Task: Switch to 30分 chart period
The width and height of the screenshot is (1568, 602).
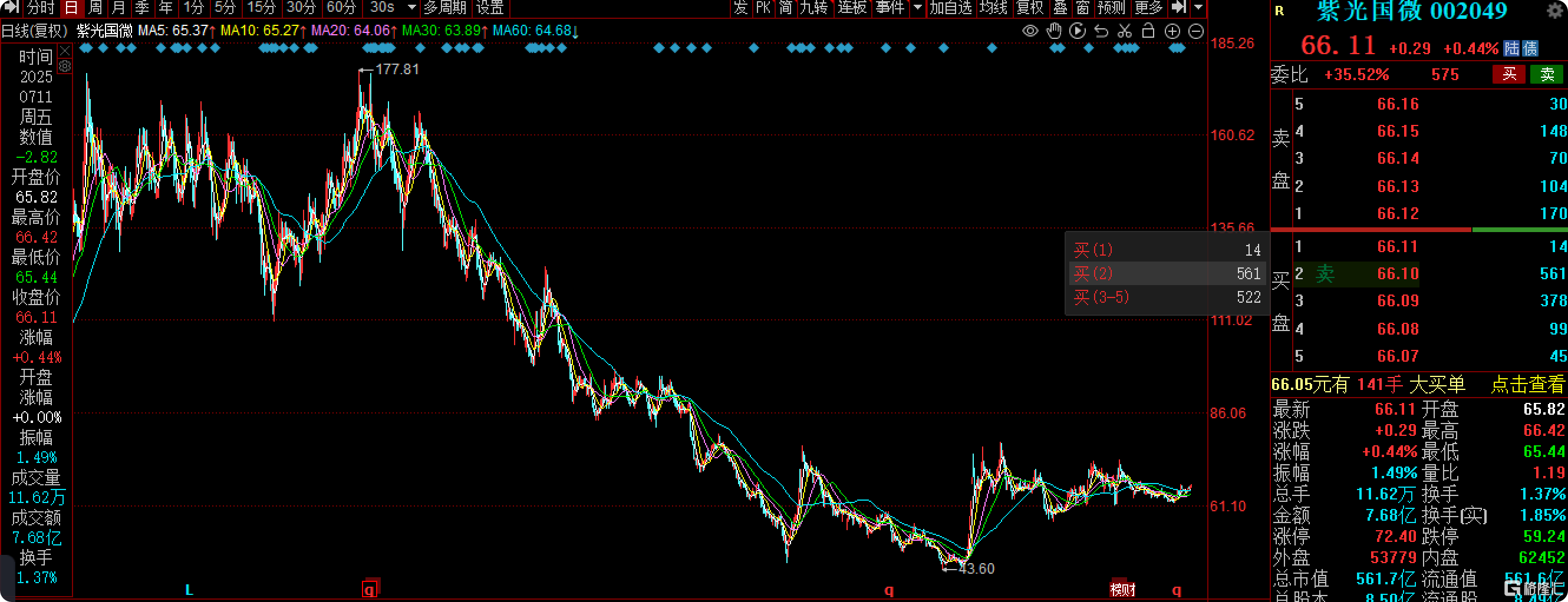Action: pyautogui.click(x=301, y=8)
